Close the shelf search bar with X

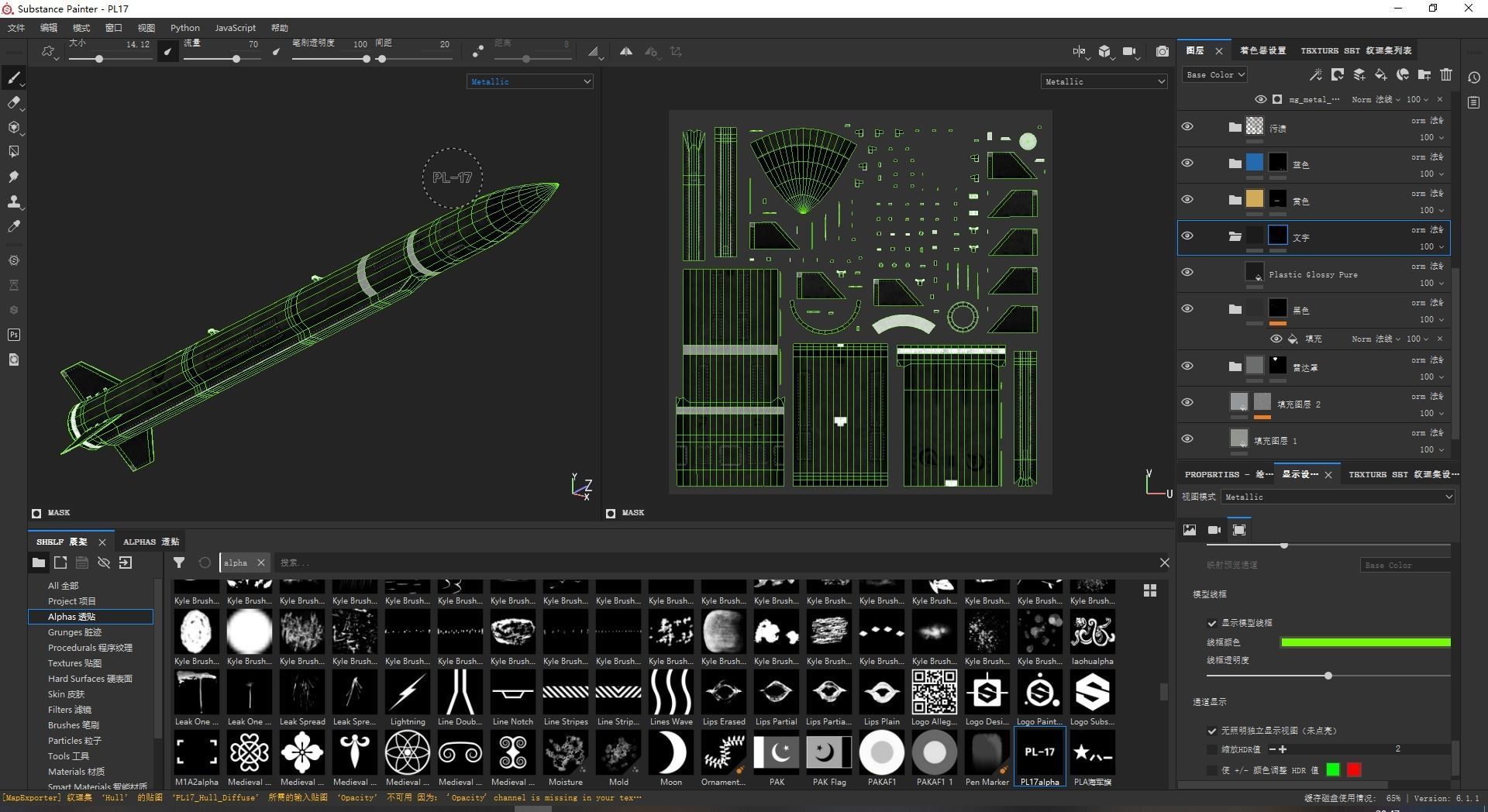(1164, 563)
